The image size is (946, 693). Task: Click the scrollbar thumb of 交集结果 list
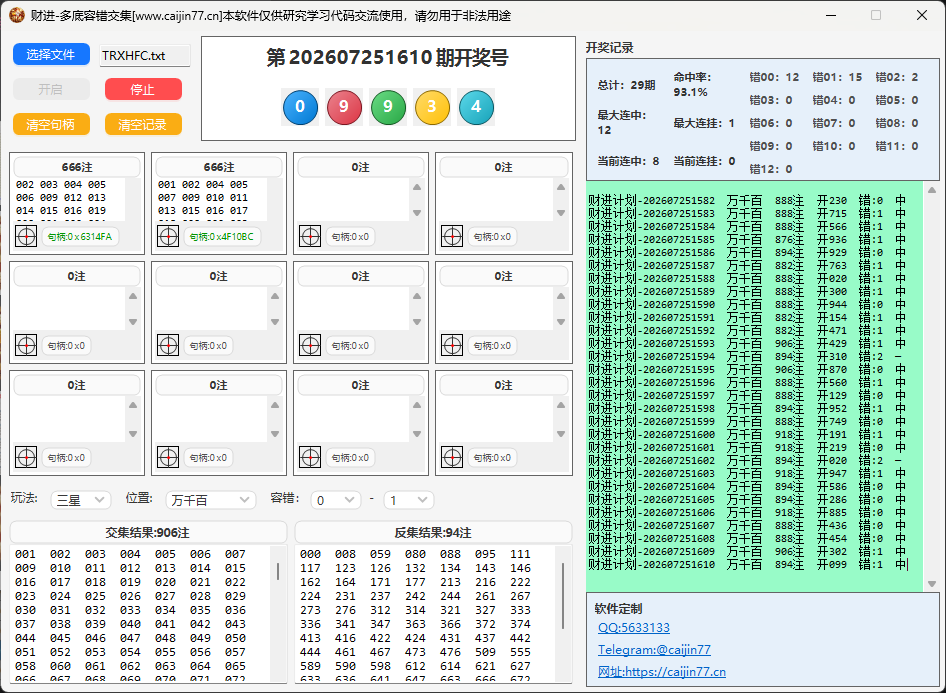click(278, 571)
